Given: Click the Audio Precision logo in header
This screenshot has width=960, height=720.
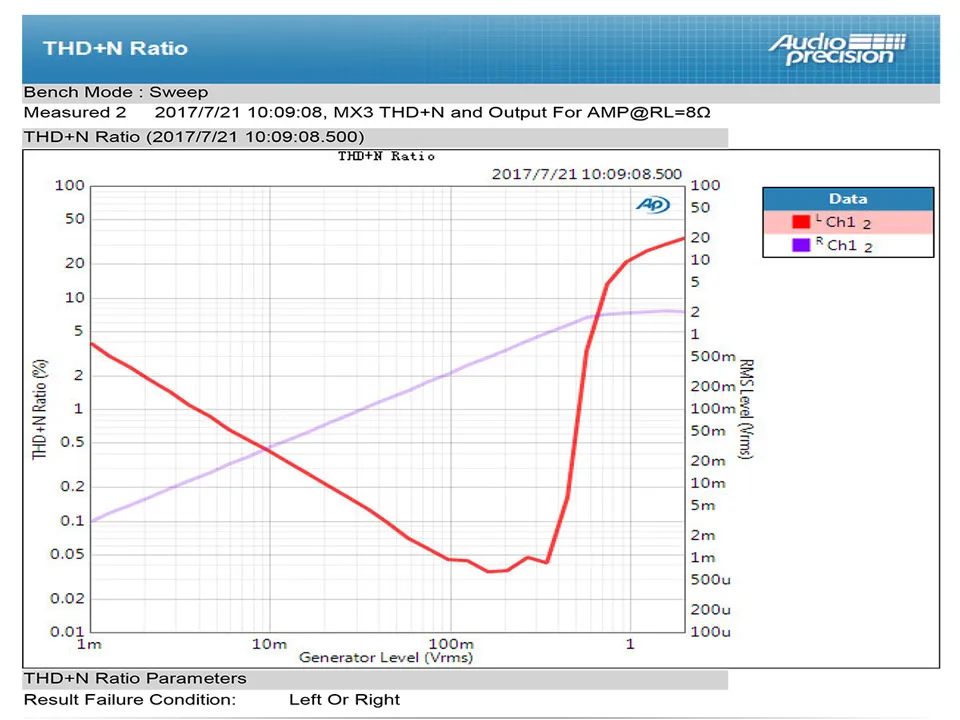Looking at the screenshot, I should [x=838, y=49].
